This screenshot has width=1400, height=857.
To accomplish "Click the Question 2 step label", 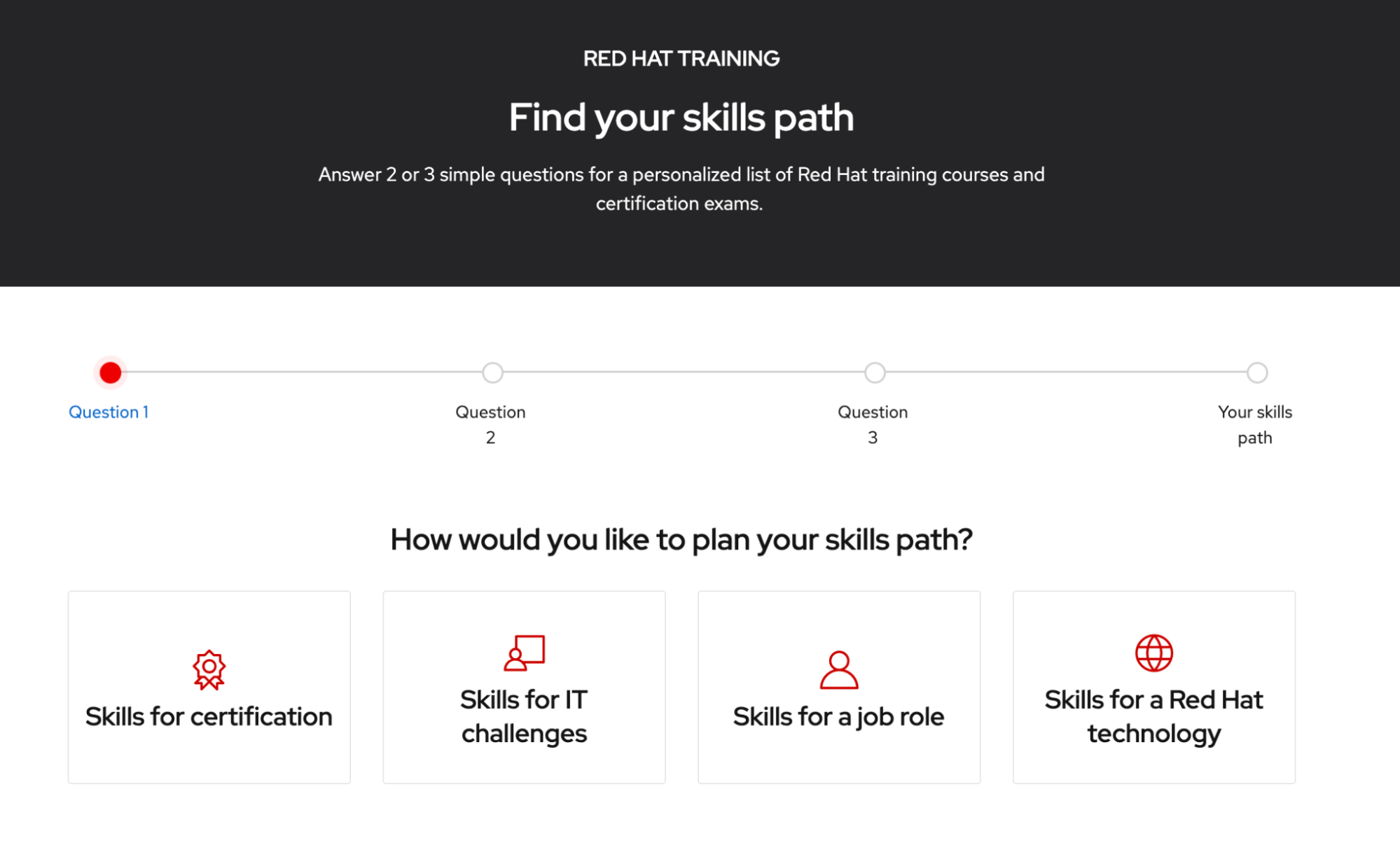I will (490, 424).
